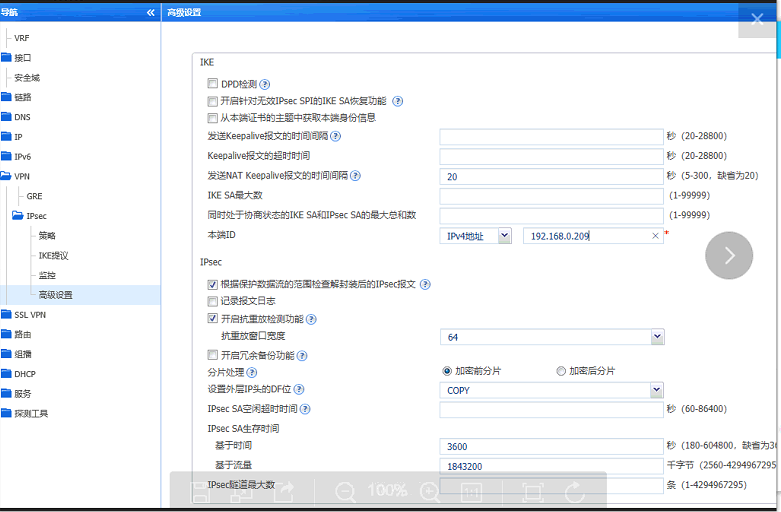Collapse the navigation panel with double-chevron icon
Viewport: 781px width, 512px height.
coord(150,12)
